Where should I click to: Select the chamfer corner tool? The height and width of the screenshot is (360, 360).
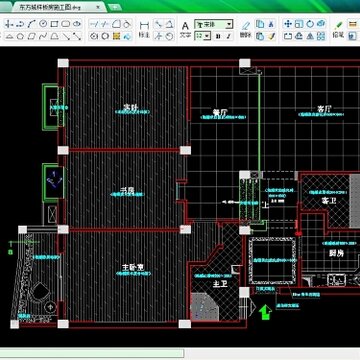click(x=116, y=24)
